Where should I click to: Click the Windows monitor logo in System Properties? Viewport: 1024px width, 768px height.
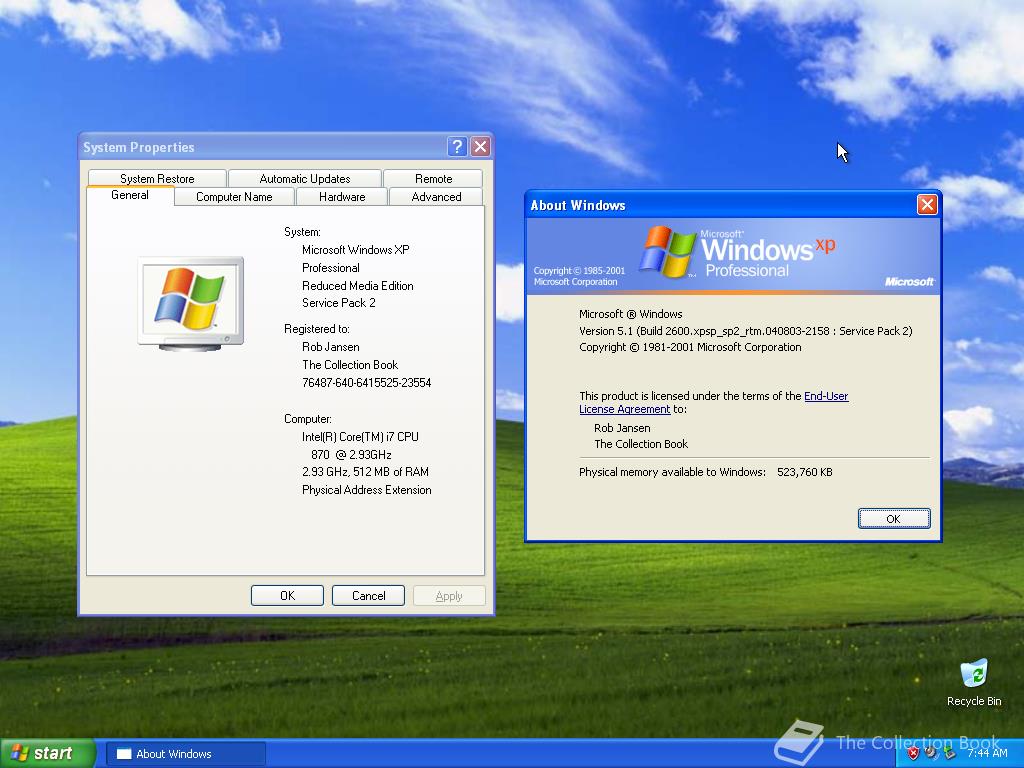[x=191, y=304]
